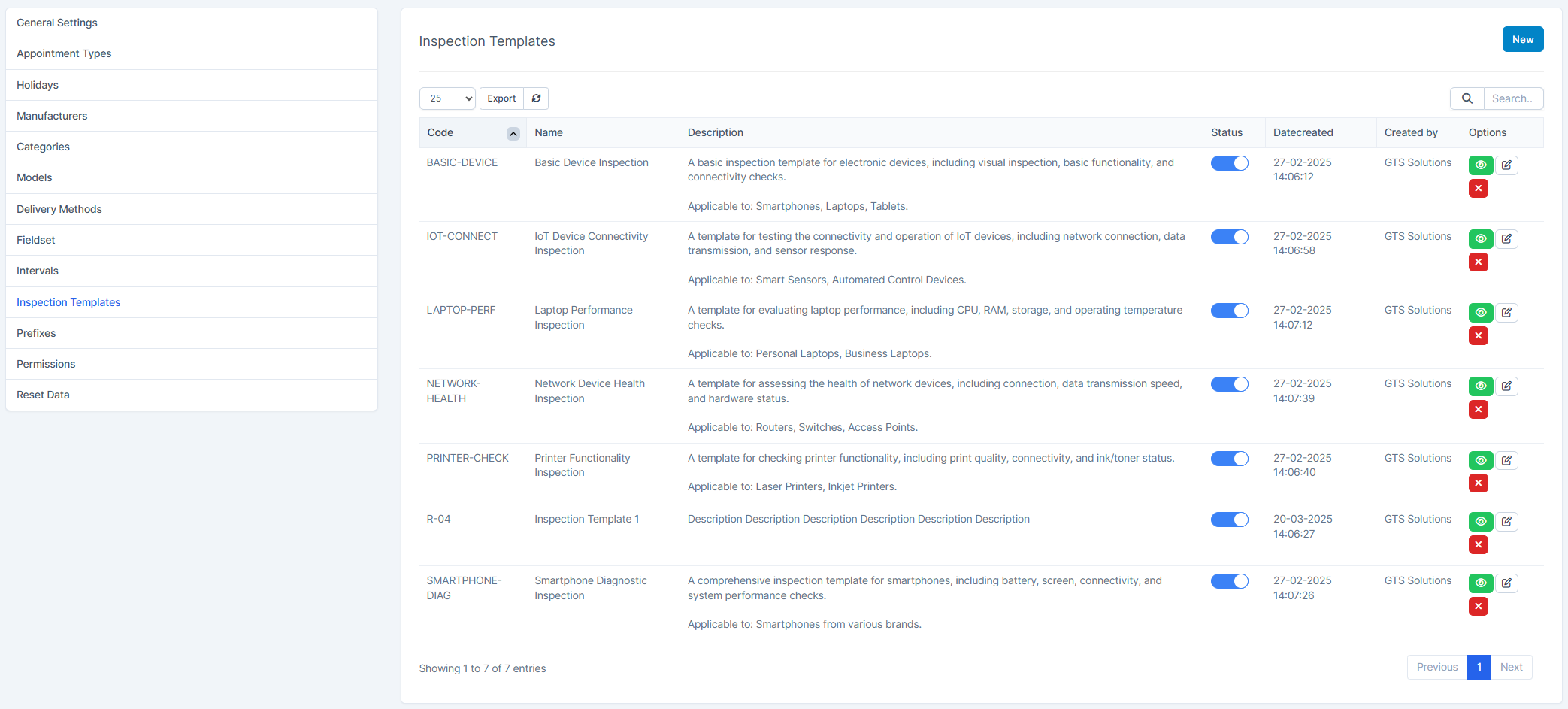Toggle status of Printer Functionality Inspection
Image resolution: width=1568 pixels, height=709 pixels.
(1229, 459)
